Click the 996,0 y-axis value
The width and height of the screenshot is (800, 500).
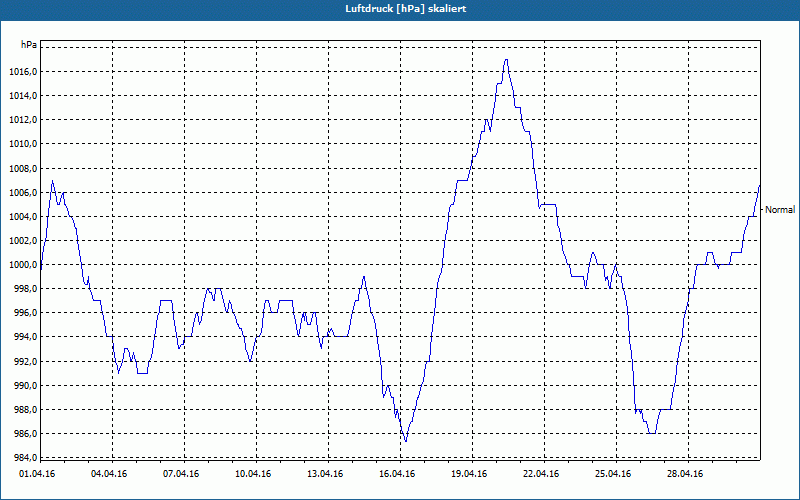(25, 313)
